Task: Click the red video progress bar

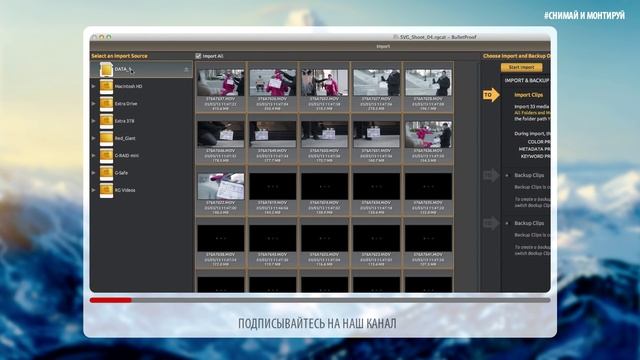Action: (111, 300)
